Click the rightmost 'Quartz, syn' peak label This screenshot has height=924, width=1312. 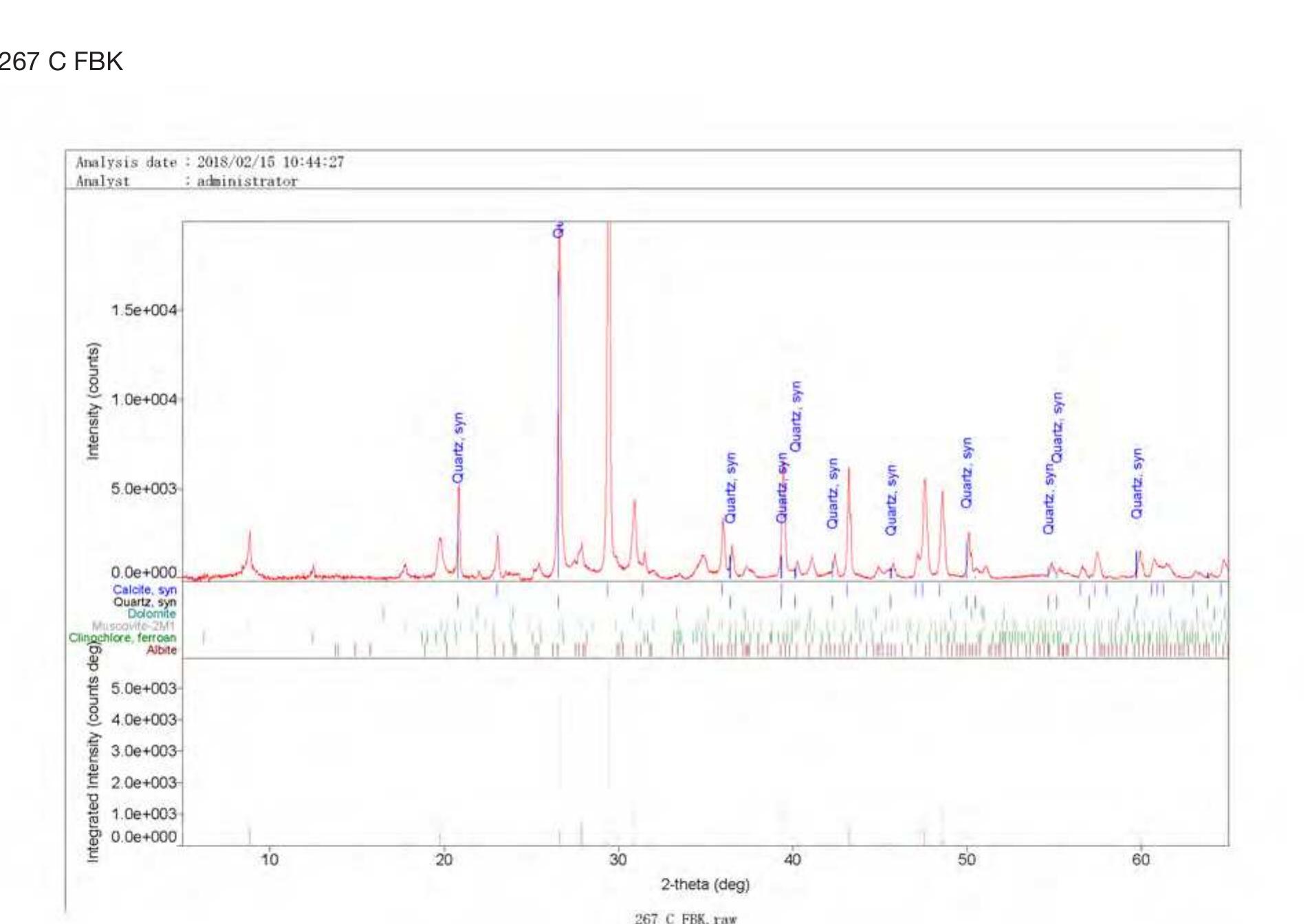tap(1137, 483)
